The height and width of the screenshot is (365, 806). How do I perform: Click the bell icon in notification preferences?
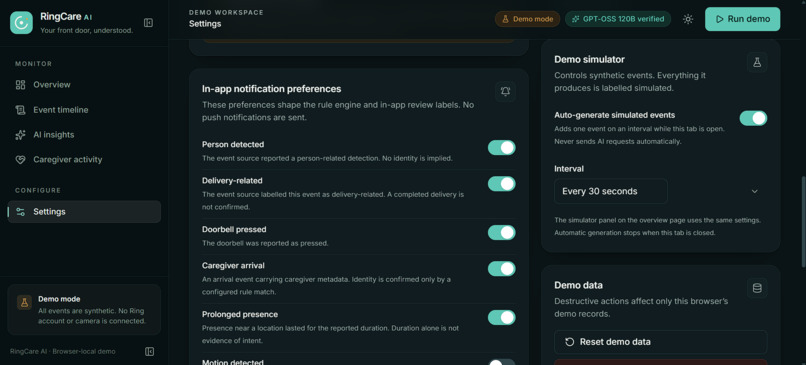point(506,92)
